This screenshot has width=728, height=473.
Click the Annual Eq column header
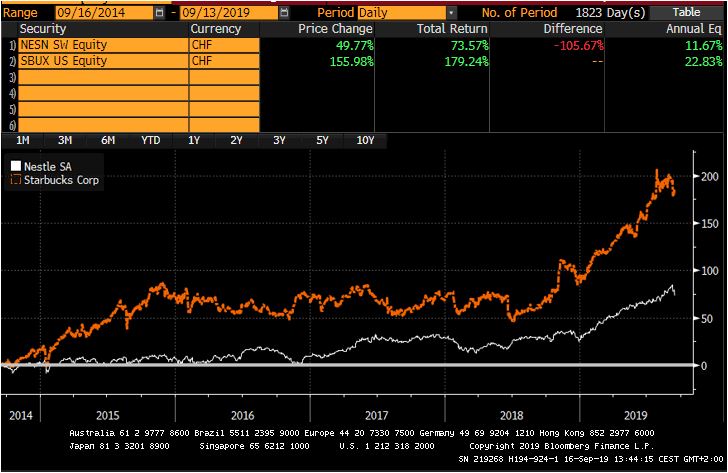click(x=694, y=29)
